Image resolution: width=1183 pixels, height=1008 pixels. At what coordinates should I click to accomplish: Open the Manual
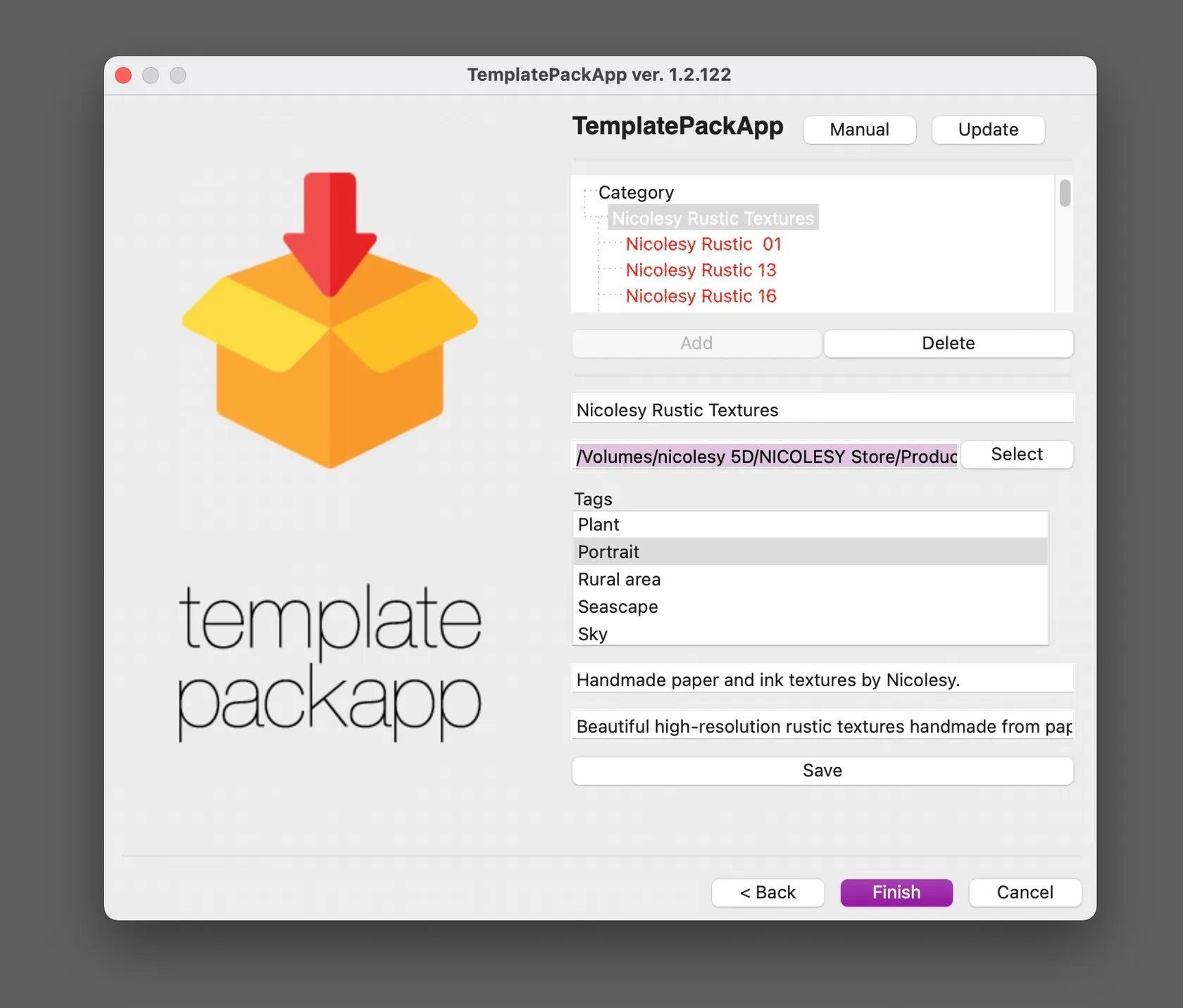[859, 130]
